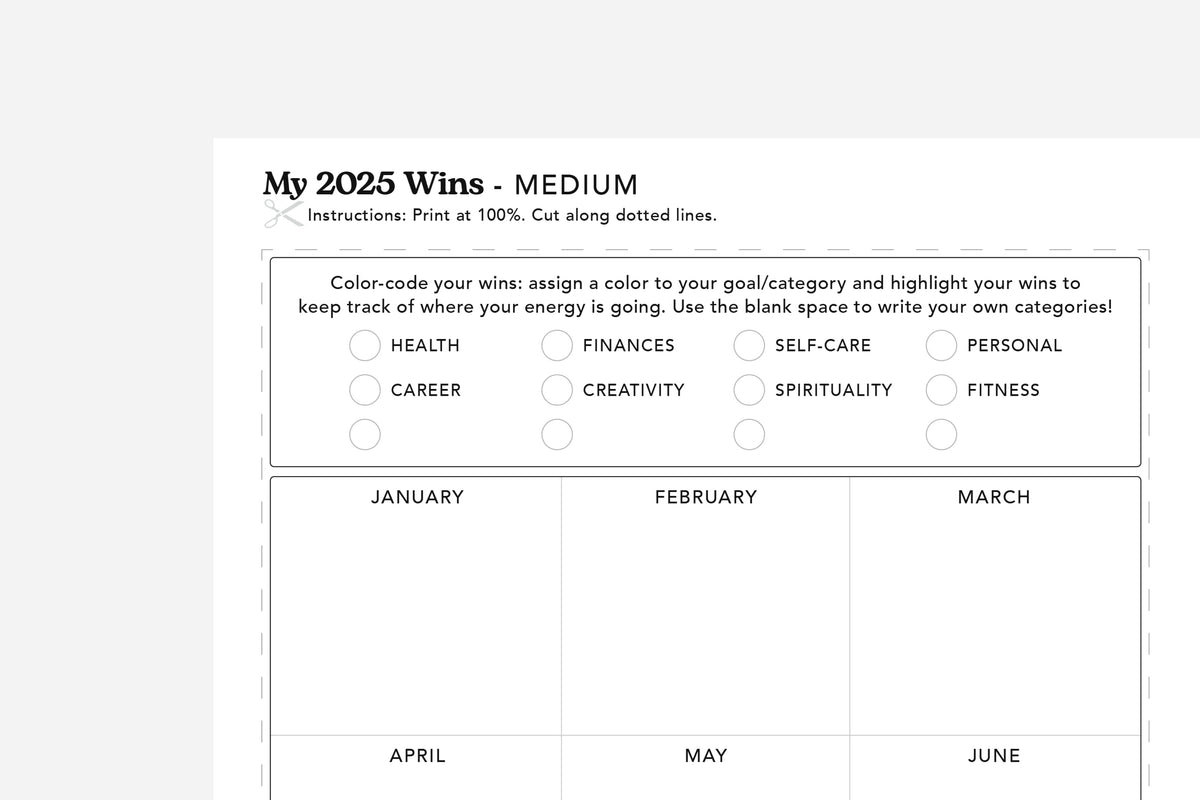1200x800 pixels.
Task: Click the MAY month heading
Action: [x=706, y=756]
